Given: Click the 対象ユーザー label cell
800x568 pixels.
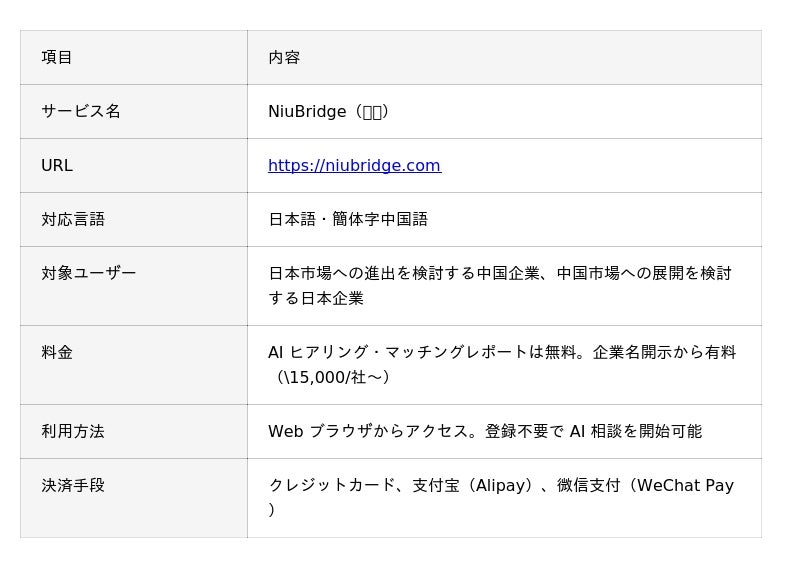Looking at the screenshot, I should (89, 274).
